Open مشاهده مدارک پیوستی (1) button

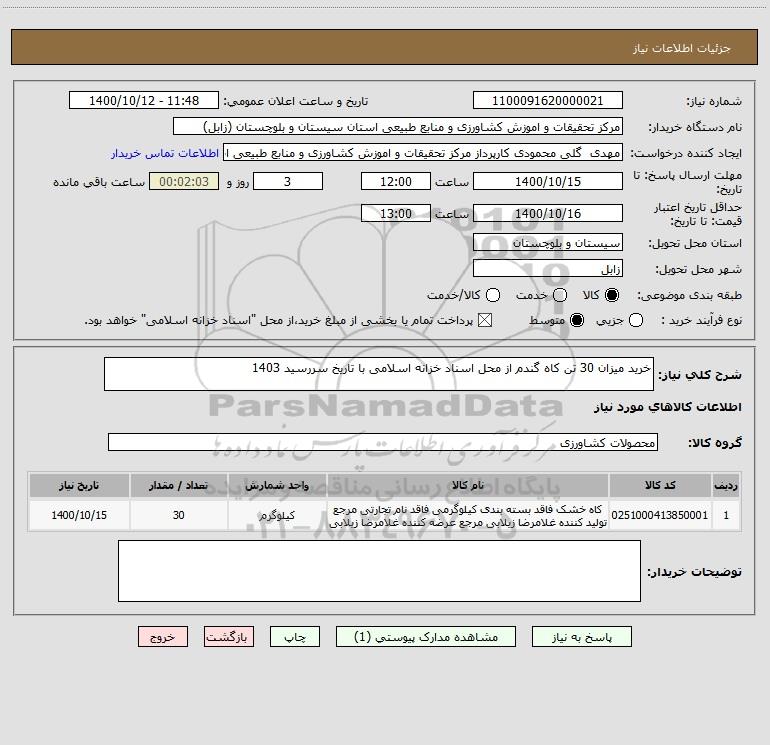pyautogui.click(x=426, y=636)
